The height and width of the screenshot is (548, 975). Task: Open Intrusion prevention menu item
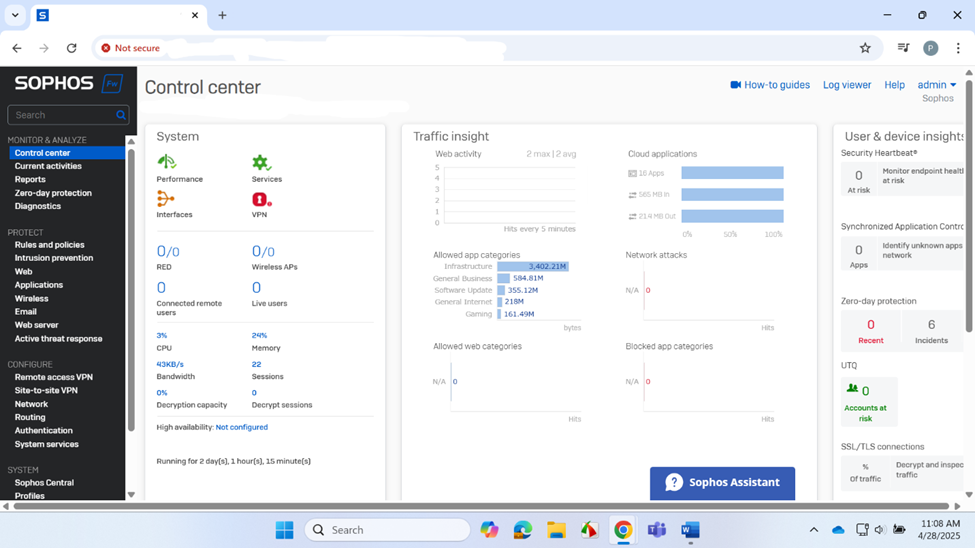coord(54,258)
